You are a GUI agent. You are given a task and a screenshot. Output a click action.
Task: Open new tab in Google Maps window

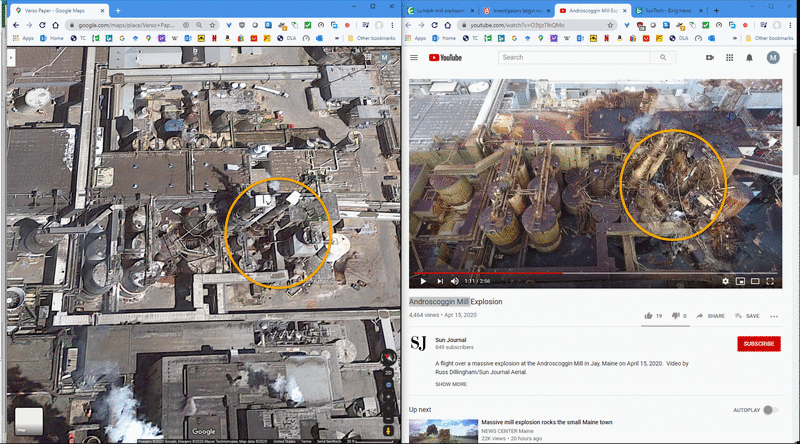(x=118, y=10)
